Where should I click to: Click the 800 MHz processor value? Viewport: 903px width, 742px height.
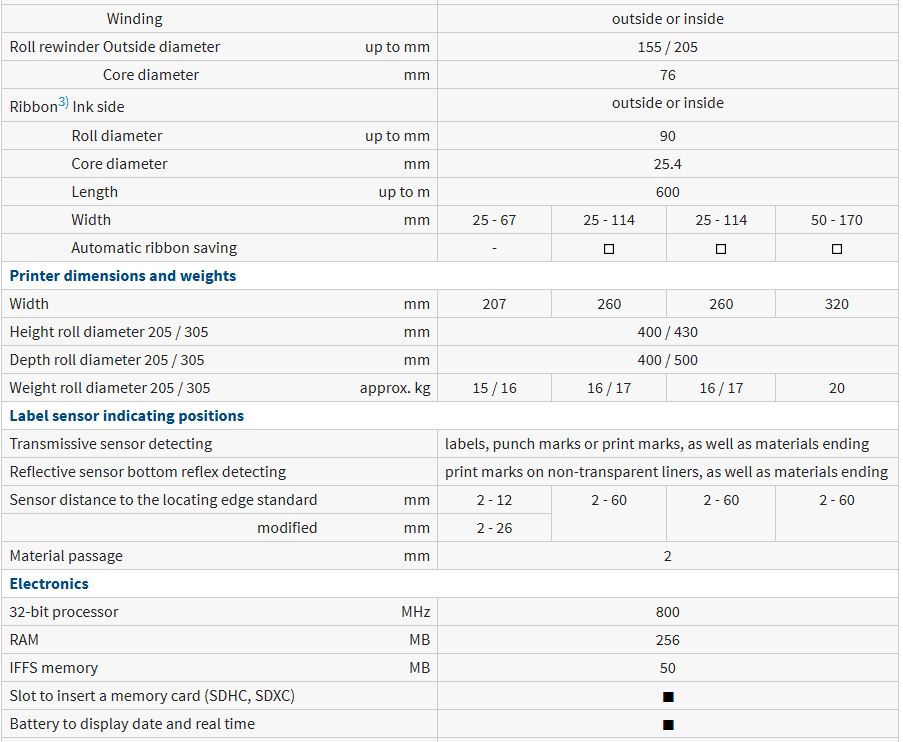(668, 612)
